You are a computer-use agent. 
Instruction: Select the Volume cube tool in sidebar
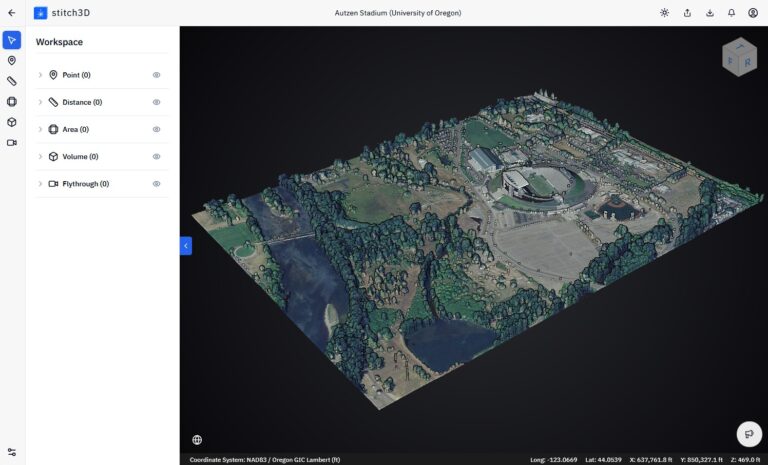[x=12, y=122]
